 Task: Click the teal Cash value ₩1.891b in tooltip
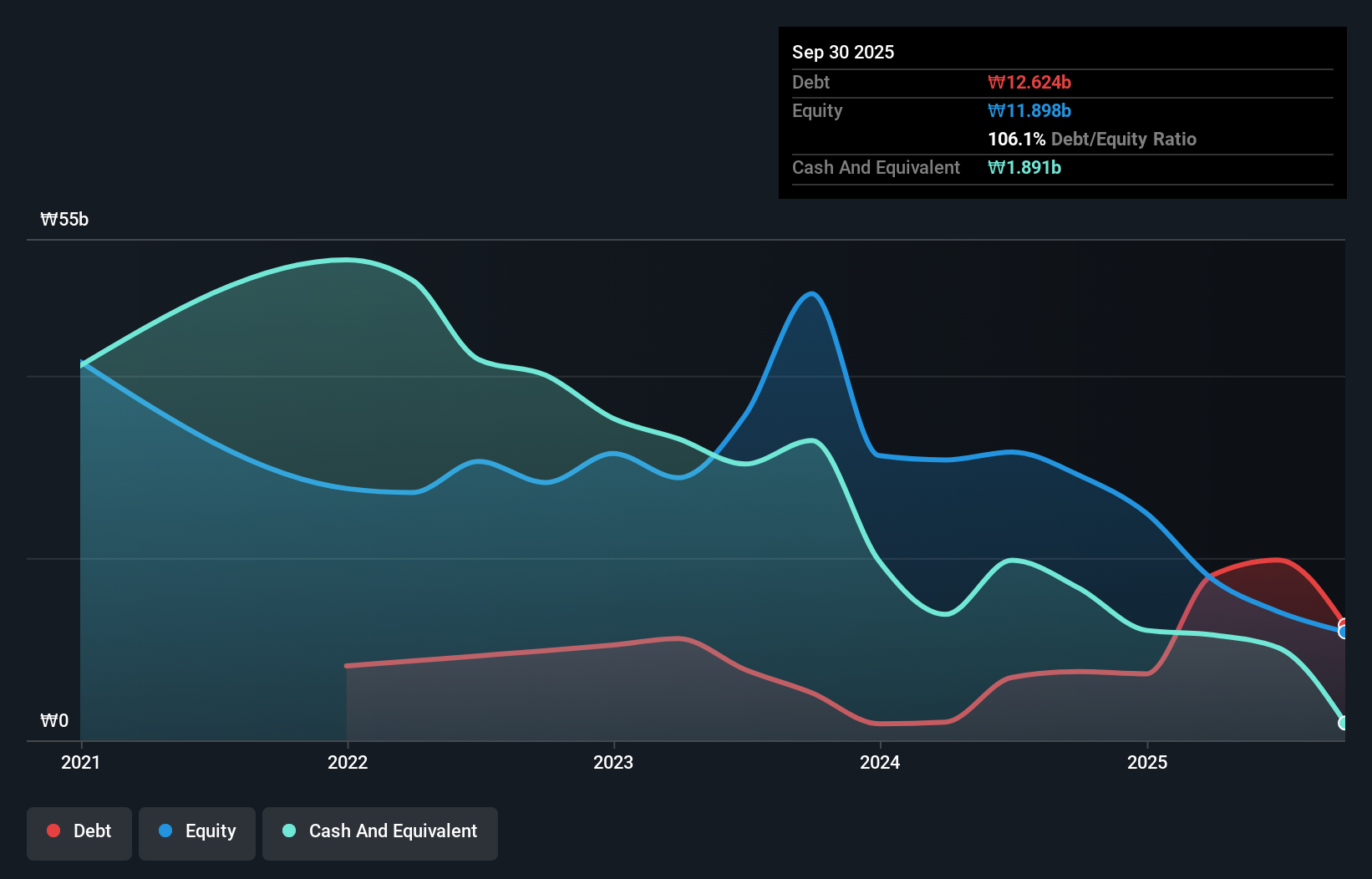1024,167
